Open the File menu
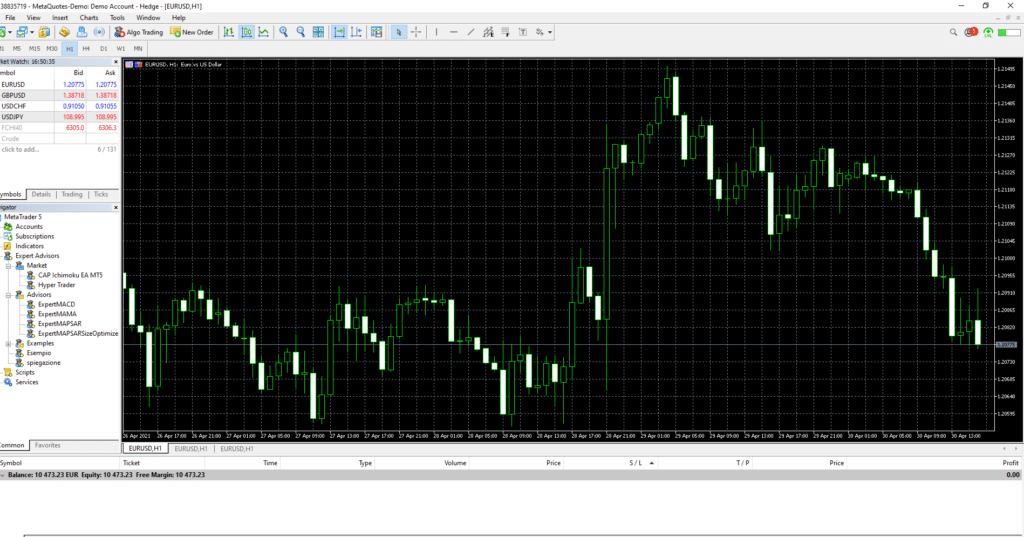Screen dimensions: 1024x537 (x=10, y=18)
